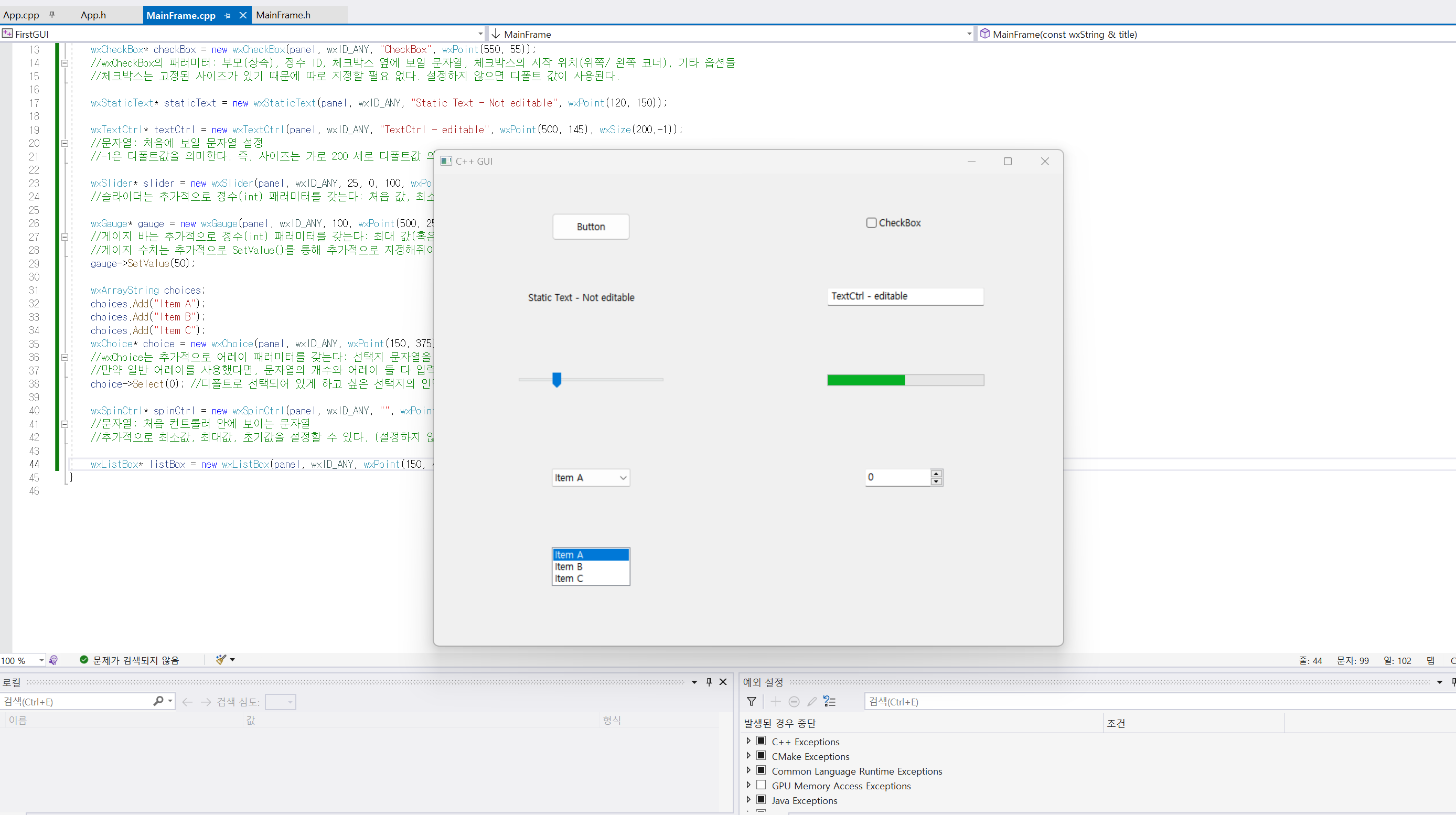Open the 100 % zoom dropdown

[41, 660]
